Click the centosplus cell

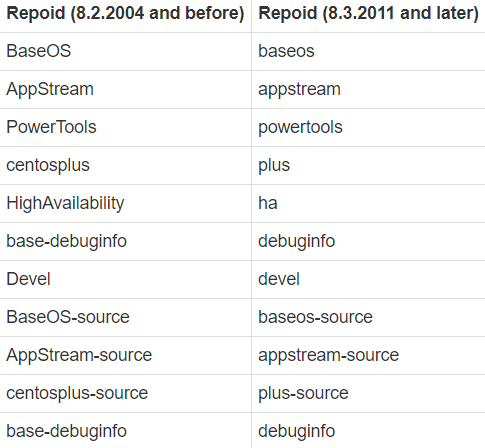pos(125,165)
